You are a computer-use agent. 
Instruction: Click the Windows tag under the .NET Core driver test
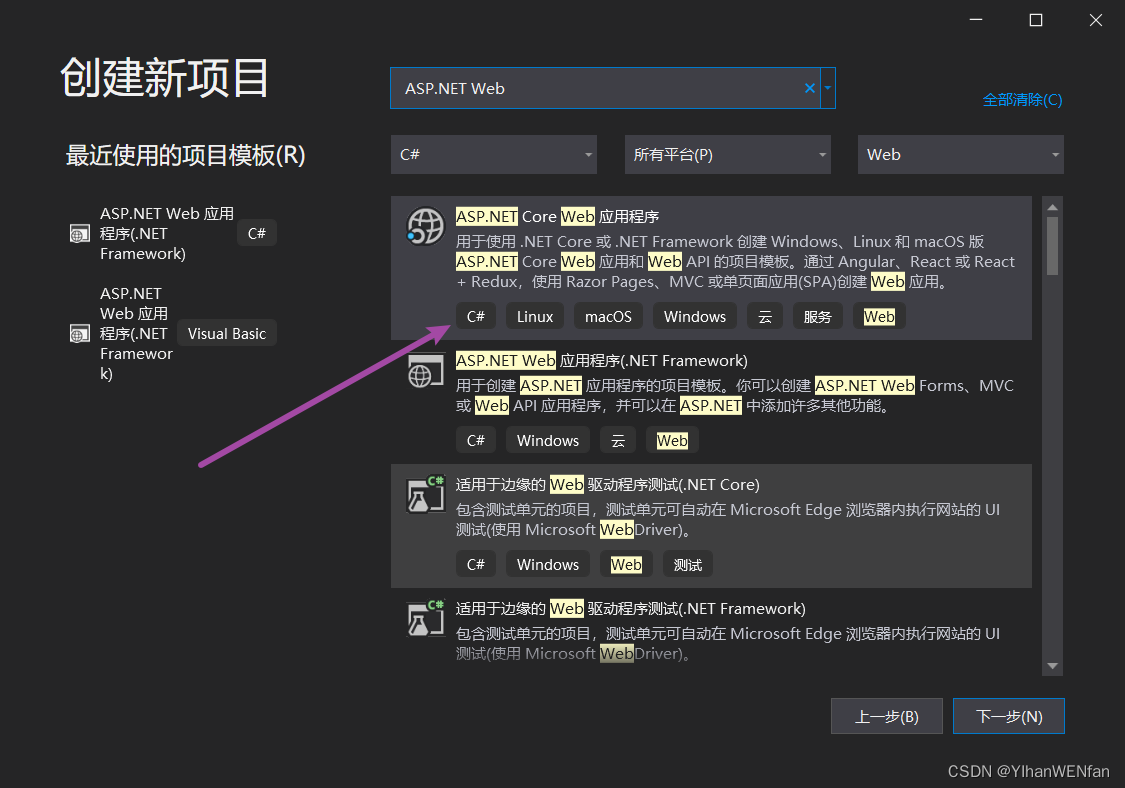(x=548, y=565)
